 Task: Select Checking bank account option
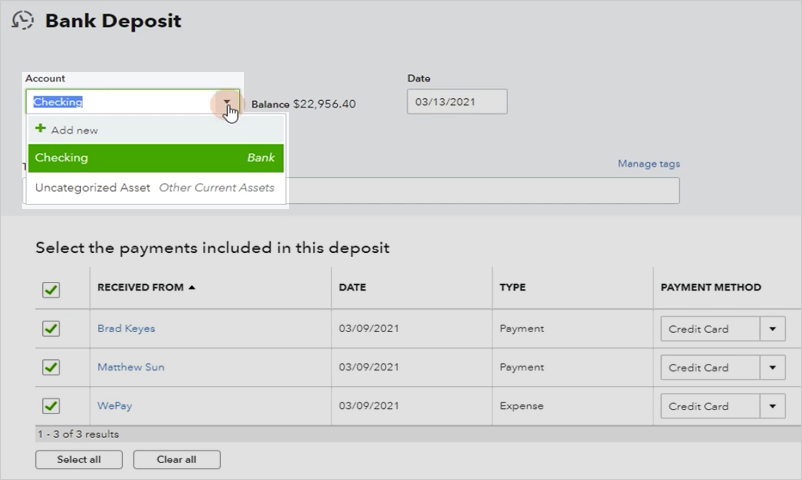pyautogui.click(x=154, y=158)
